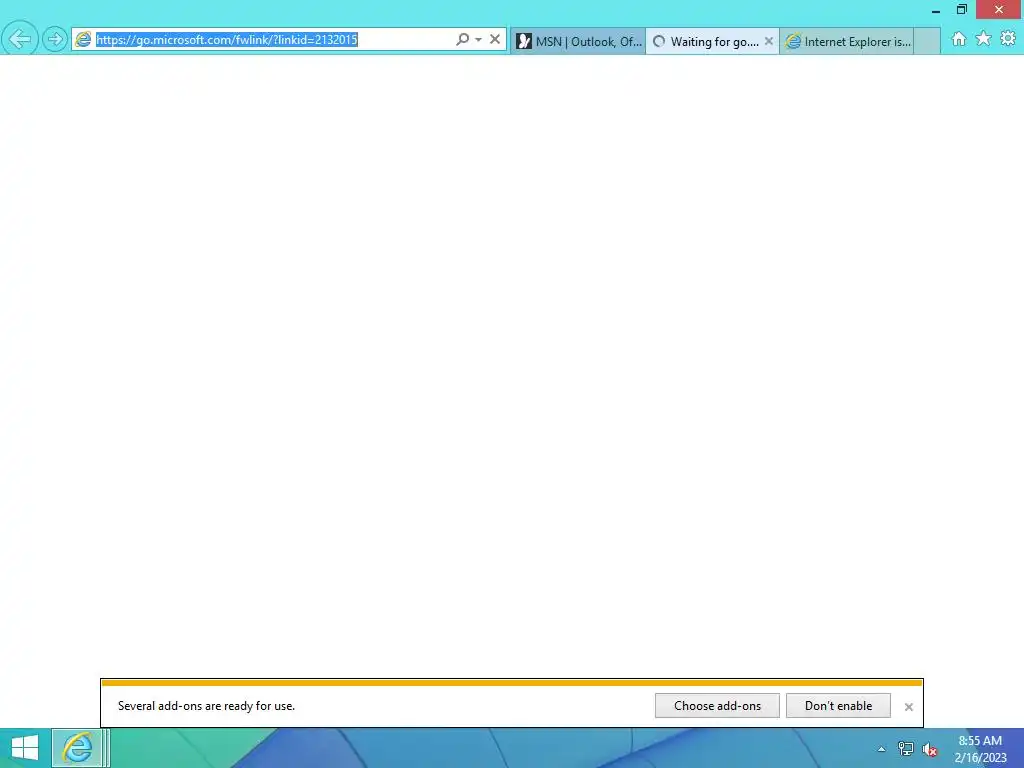Go to the Home page icon

[959, 39]
